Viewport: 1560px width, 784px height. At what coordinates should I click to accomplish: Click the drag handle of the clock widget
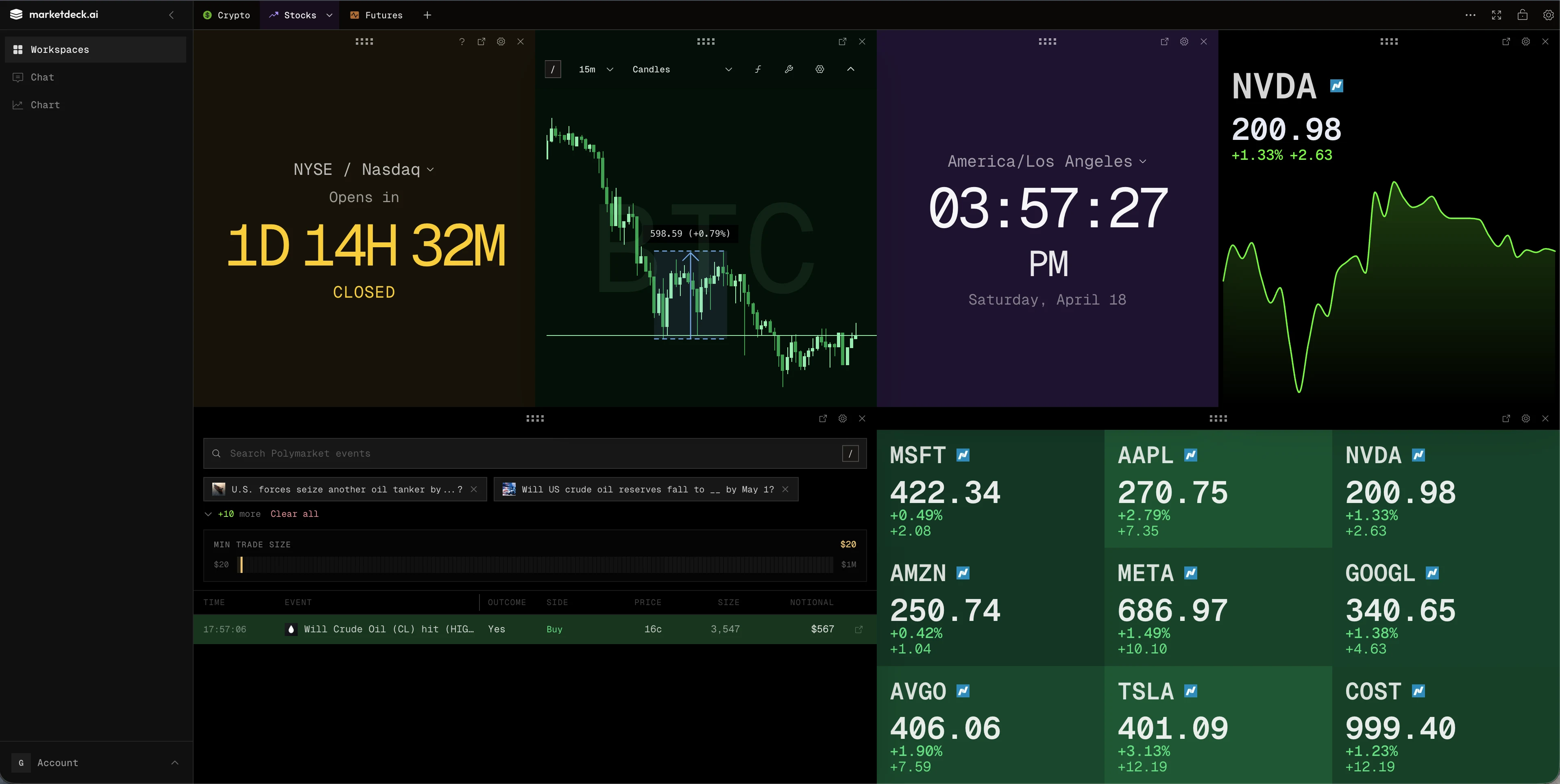(1047, 42)
